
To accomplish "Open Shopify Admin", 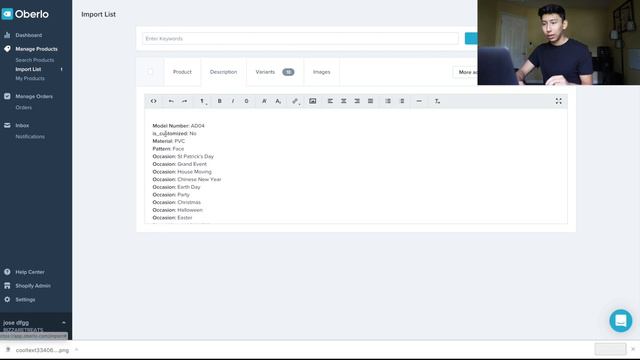I will 33,286.
